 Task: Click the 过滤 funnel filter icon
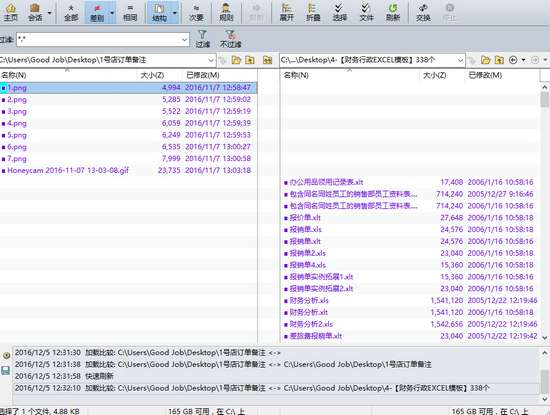pyautogui.click(x=202, y=39)
